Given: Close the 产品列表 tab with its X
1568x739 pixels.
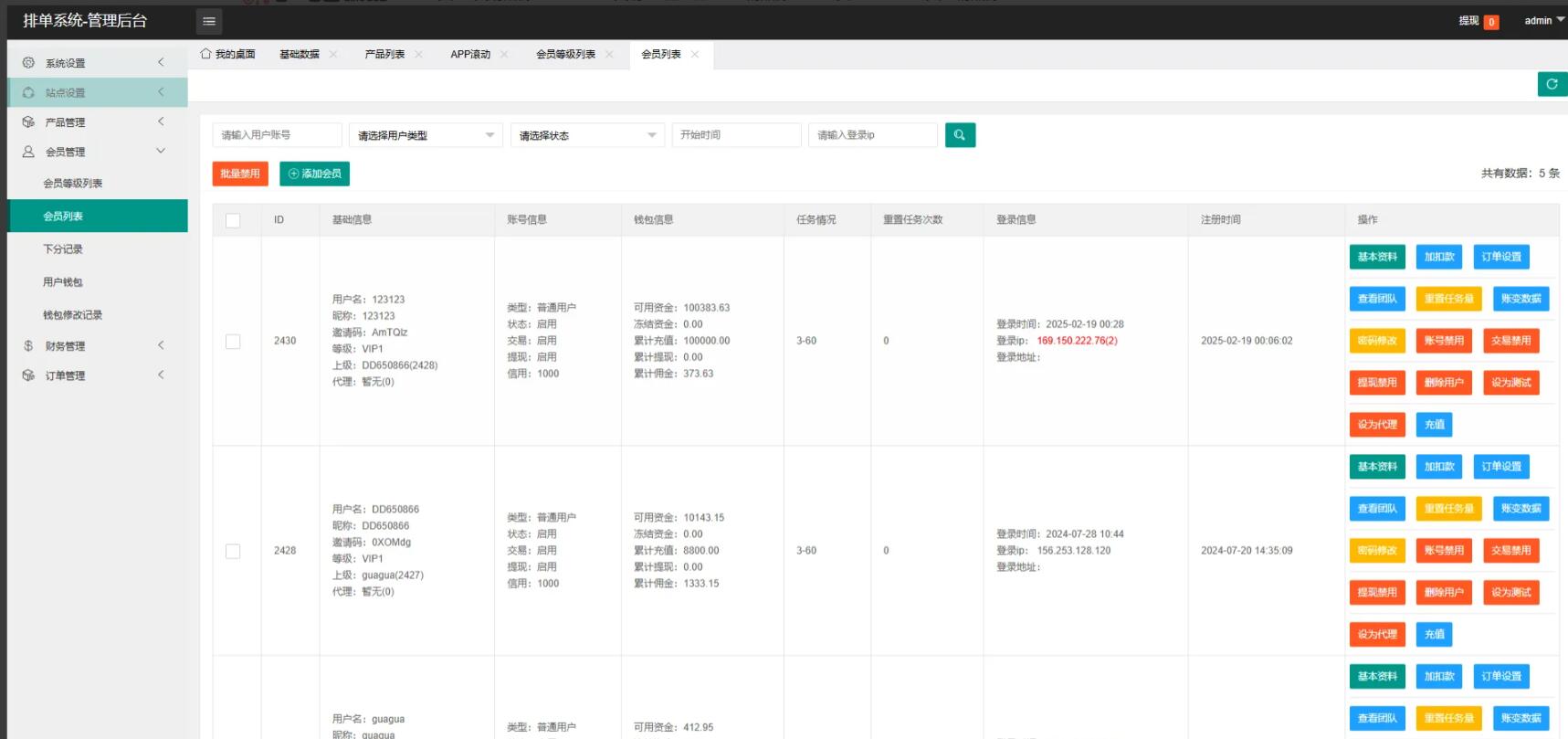Looking at the screenshot, I should 418,55.
